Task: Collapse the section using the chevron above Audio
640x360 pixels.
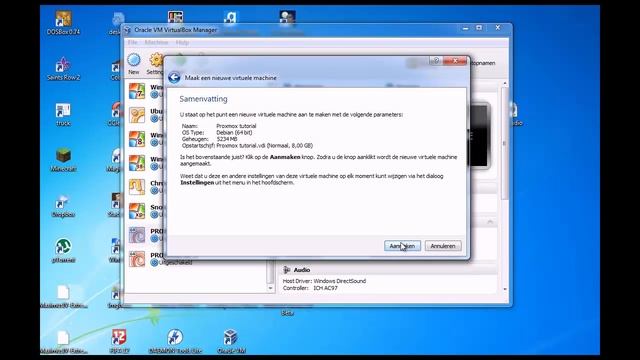Action: tap(490, 222)
